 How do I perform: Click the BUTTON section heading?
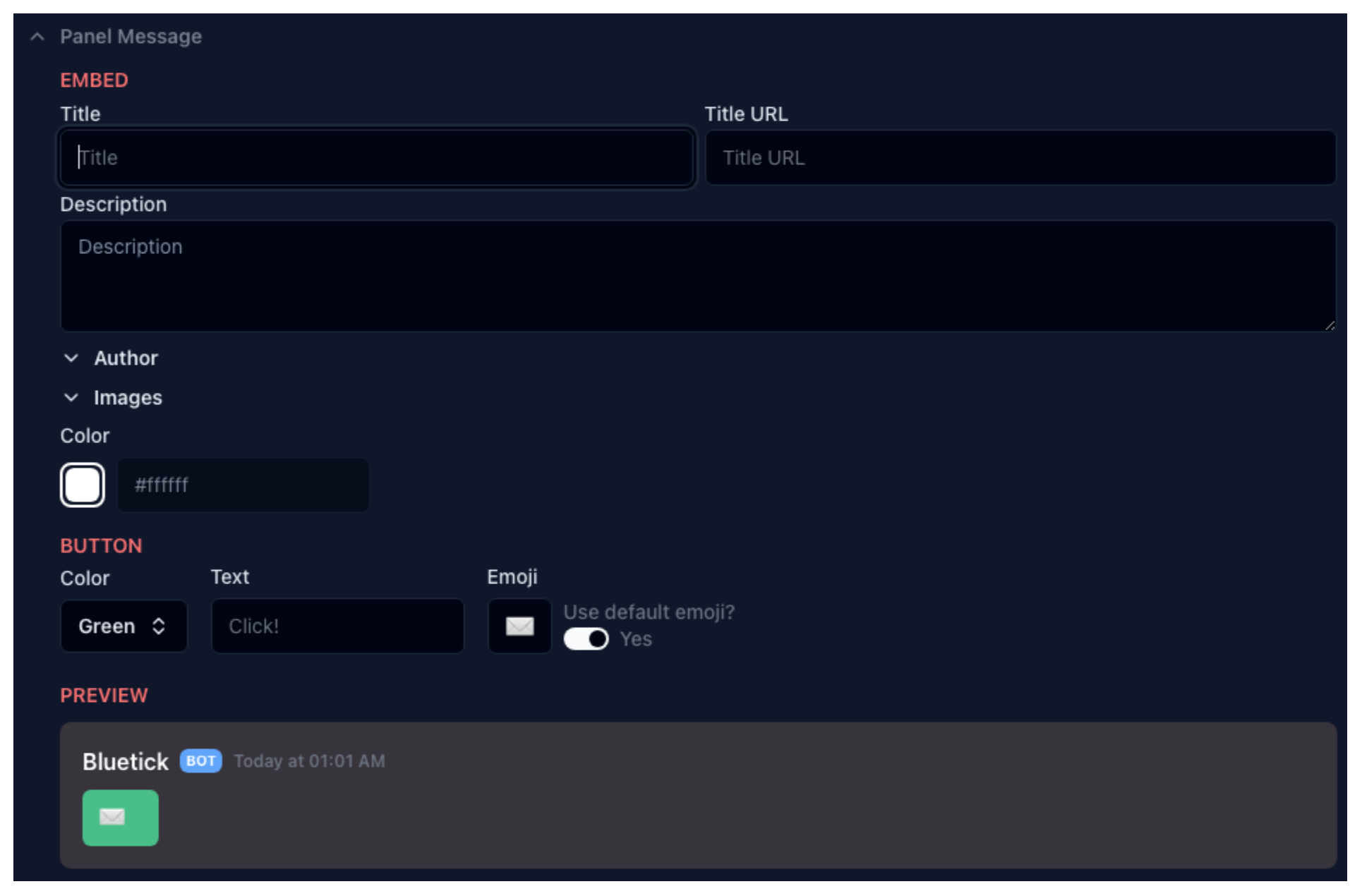click(x=102, y=546)
